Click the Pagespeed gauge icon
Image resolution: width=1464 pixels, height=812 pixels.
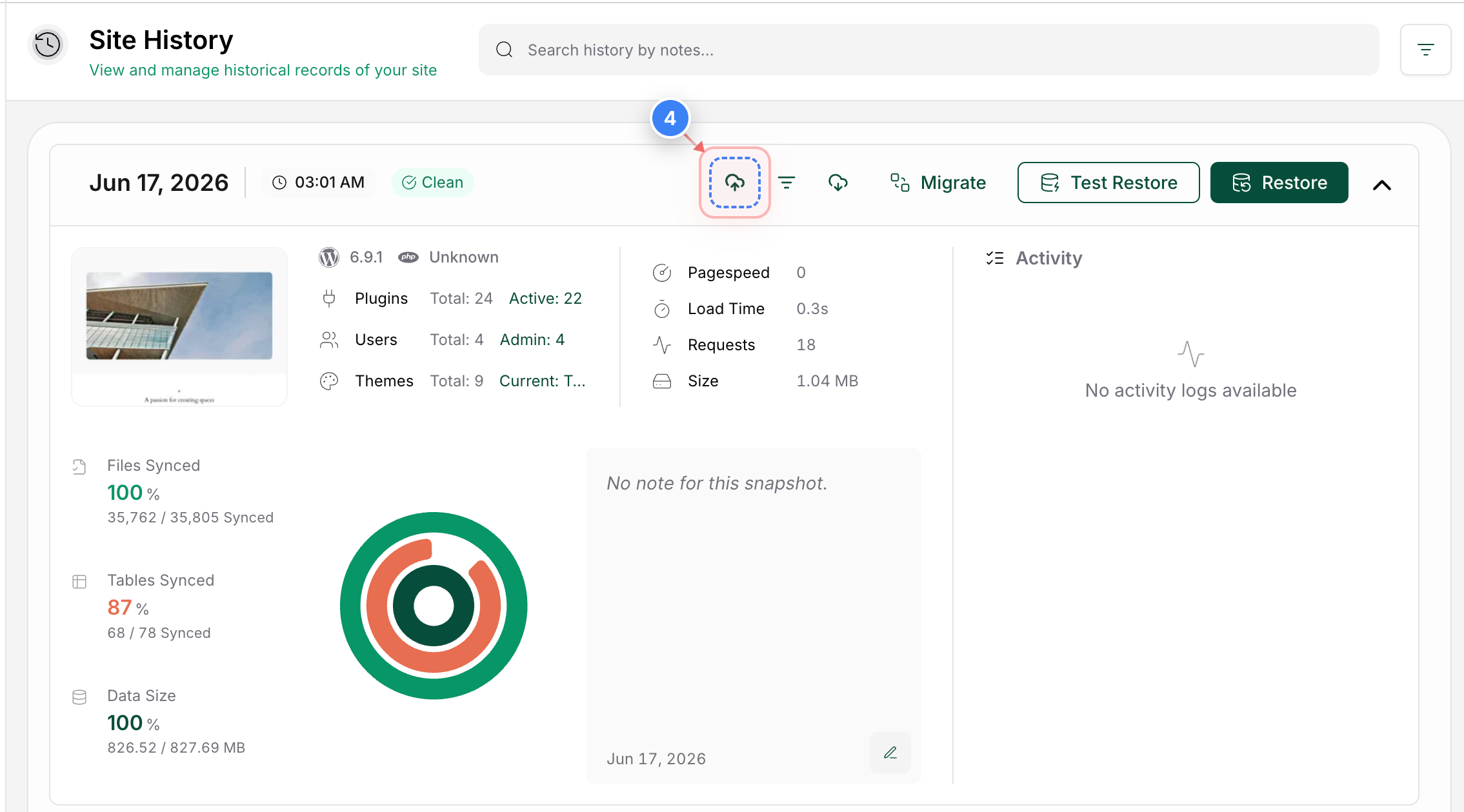(662, 273)
